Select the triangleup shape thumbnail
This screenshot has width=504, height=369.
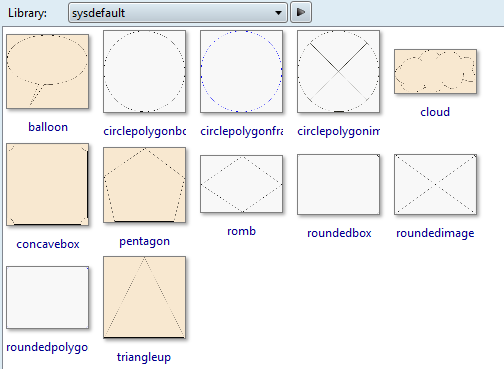click(144, 297)
